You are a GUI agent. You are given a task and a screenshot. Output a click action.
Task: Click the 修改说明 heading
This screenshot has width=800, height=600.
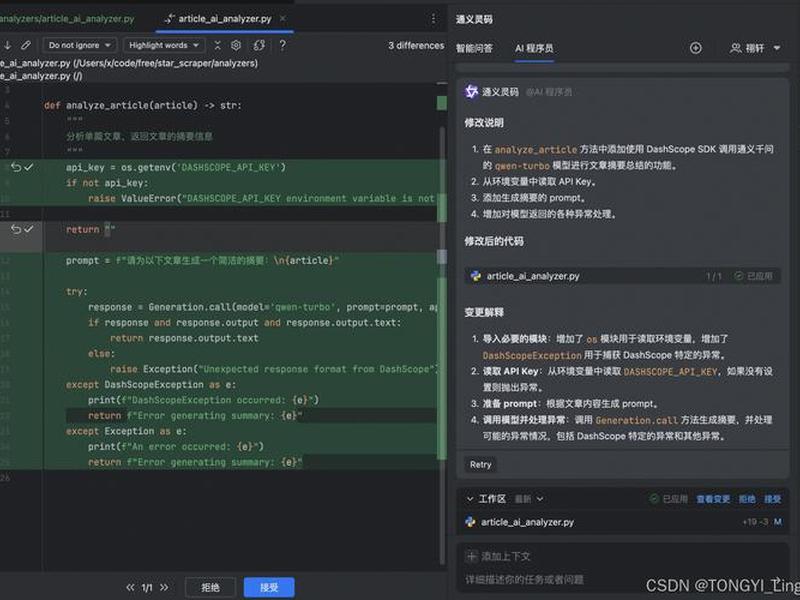coord(484,122)
